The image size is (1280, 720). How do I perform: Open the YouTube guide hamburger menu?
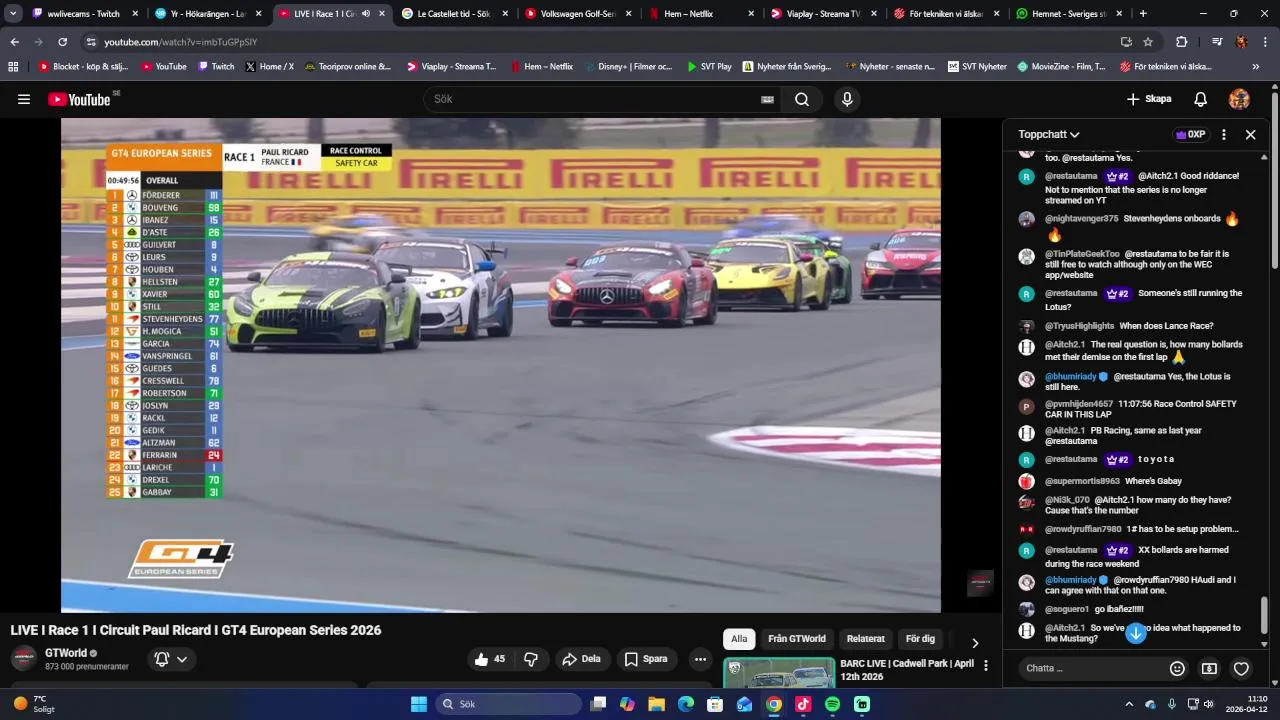(x=24, y=99)
